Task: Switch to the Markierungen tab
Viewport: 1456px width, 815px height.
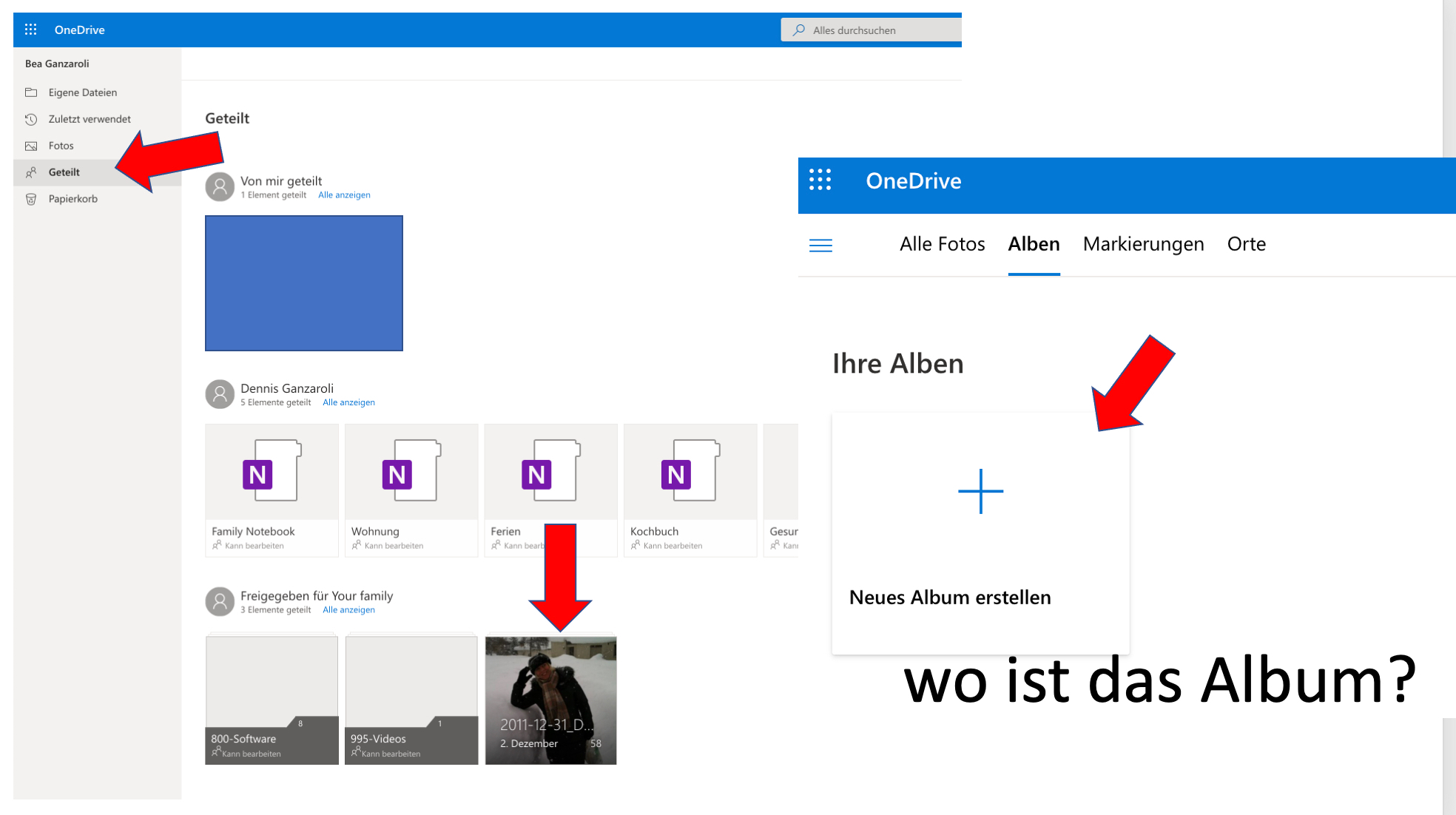Action: [x=1143, y=244]
